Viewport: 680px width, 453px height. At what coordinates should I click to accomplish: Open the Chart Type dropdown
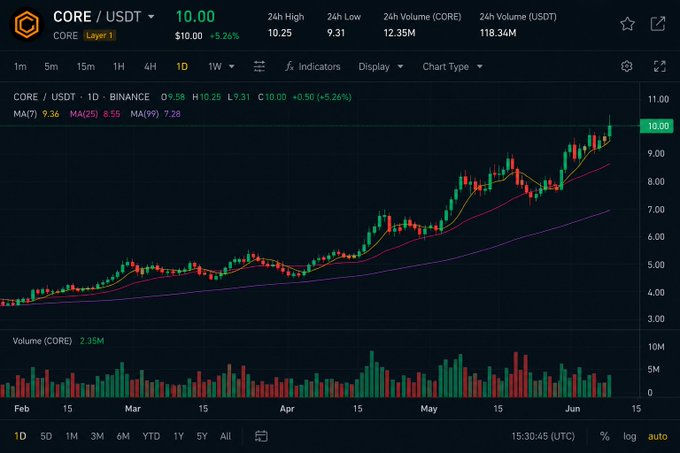tap(452, 66)
